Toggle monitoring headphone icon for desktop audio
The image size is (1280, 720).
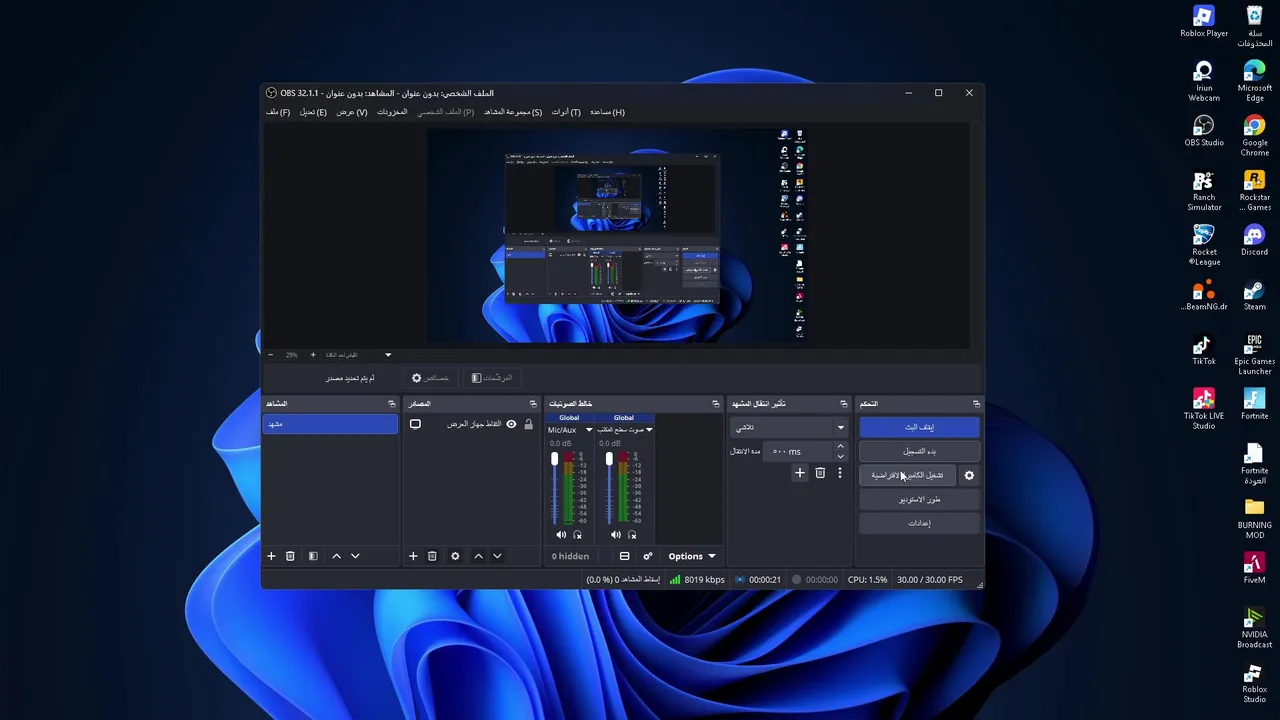632,535
